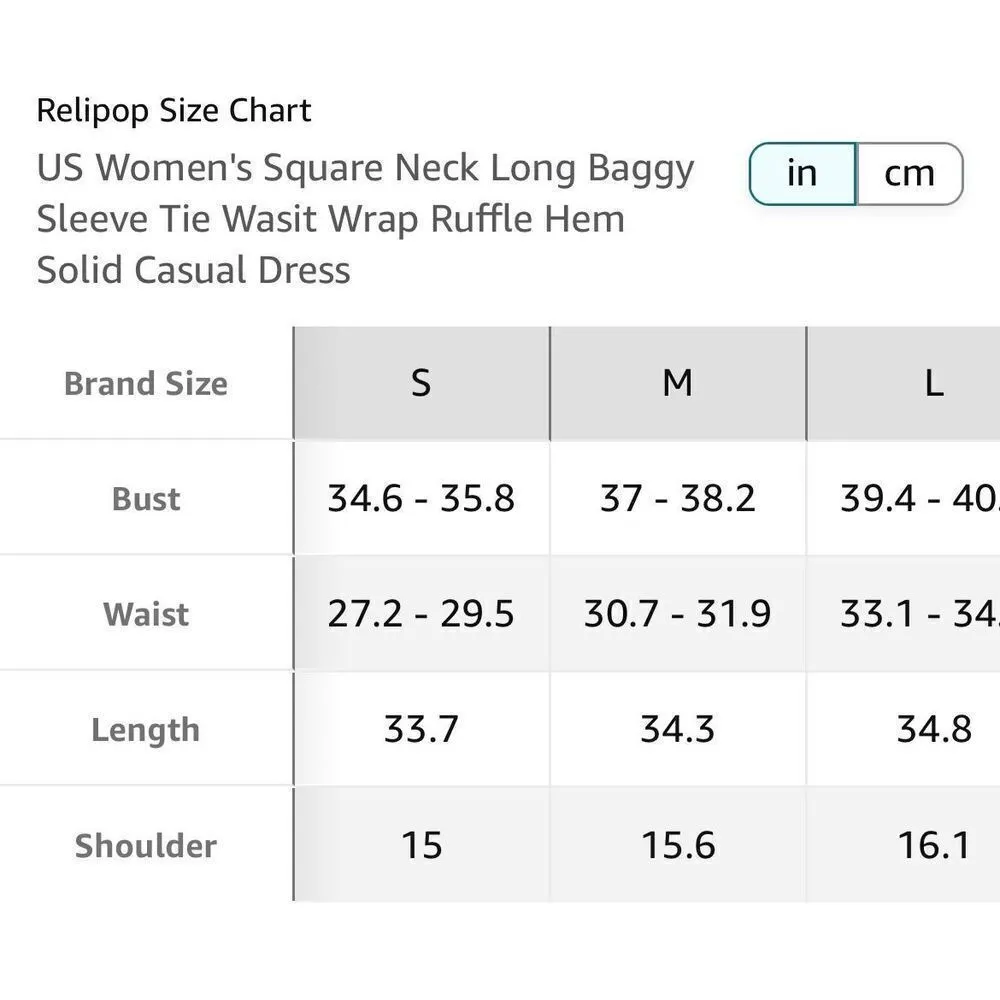The width and height of the screenshot is (1000, 1000).
Task: Select the S size column header
Action: click(x=421, y=383)
